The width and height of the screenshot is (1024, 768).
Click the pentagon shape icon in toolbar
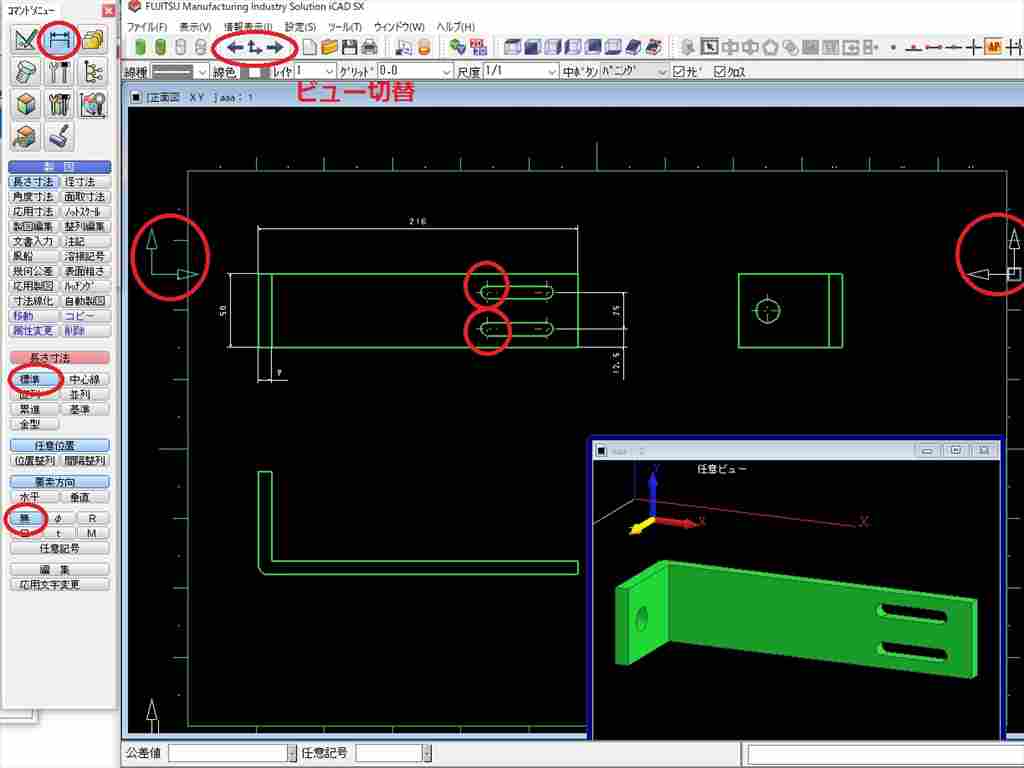click(770, 47)
